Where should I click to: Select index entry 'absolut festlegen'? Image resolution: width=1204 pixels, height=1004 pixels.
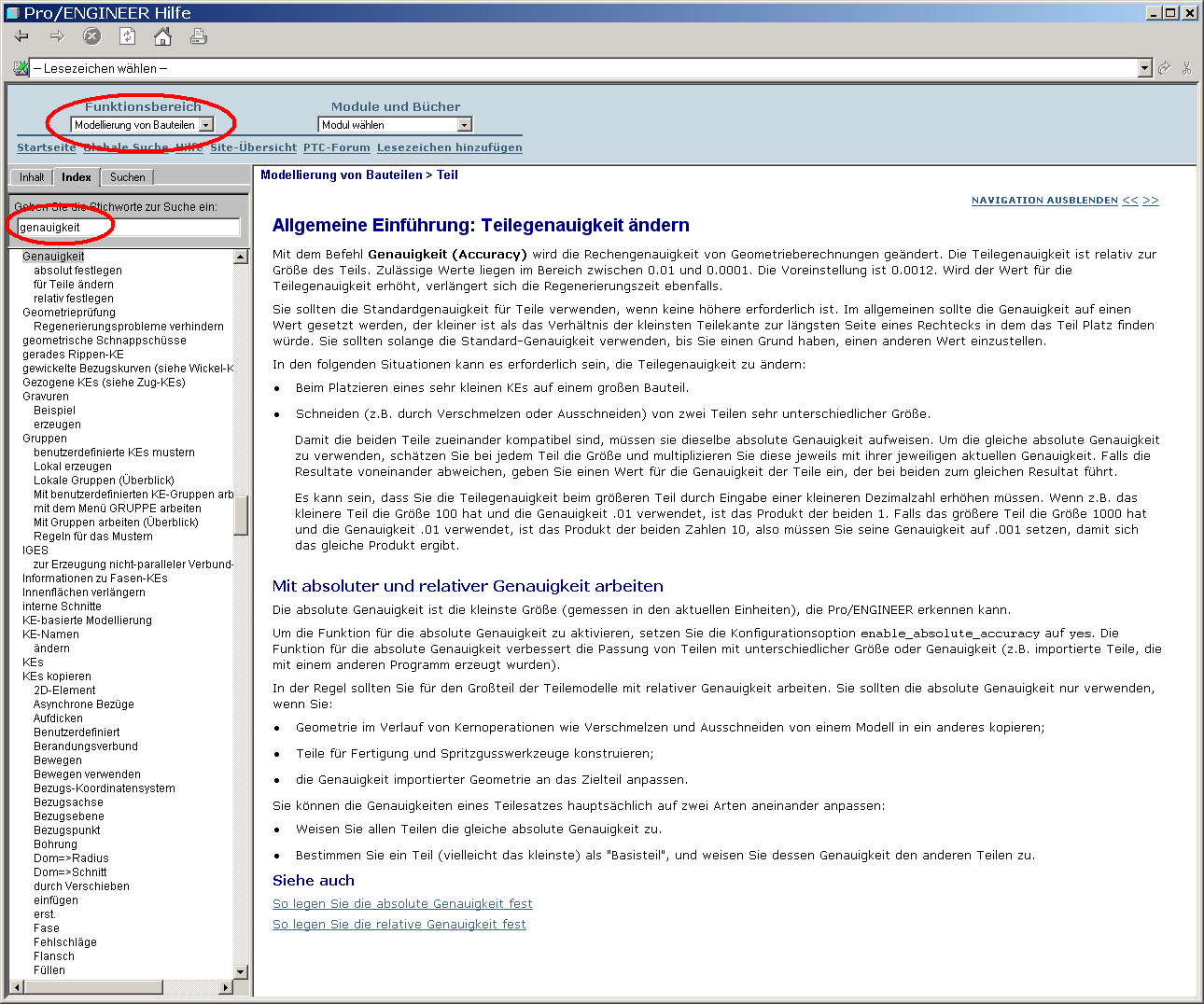coord(77,271)
